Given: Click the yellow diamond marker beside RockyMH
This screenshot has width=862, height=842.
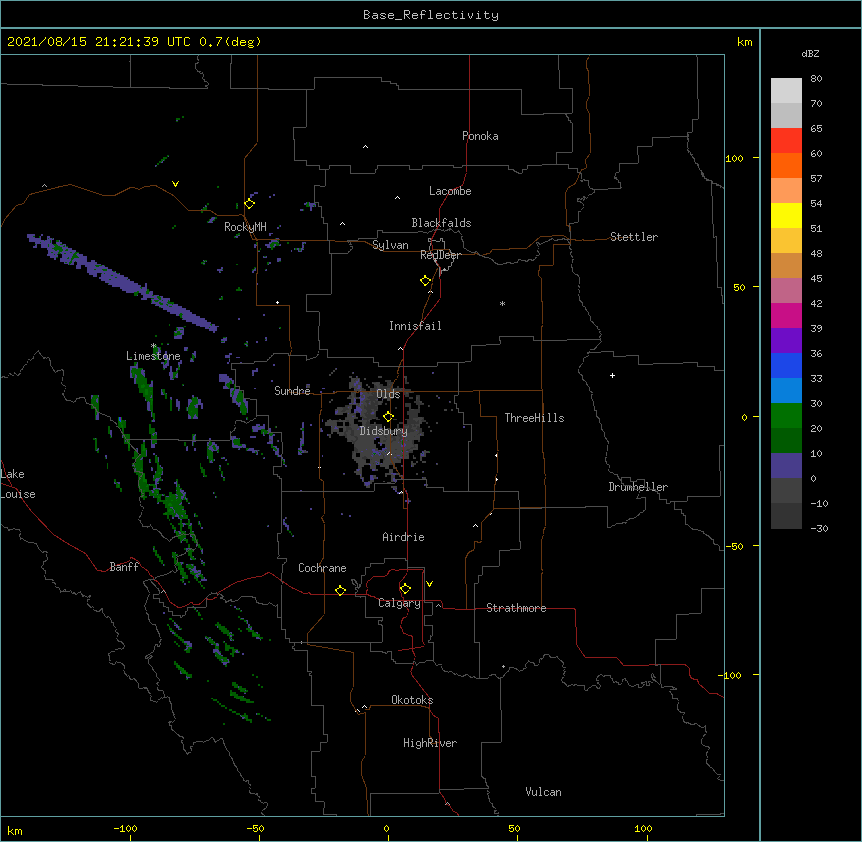Looking at the screenshot, I should (x=250, y=204).
